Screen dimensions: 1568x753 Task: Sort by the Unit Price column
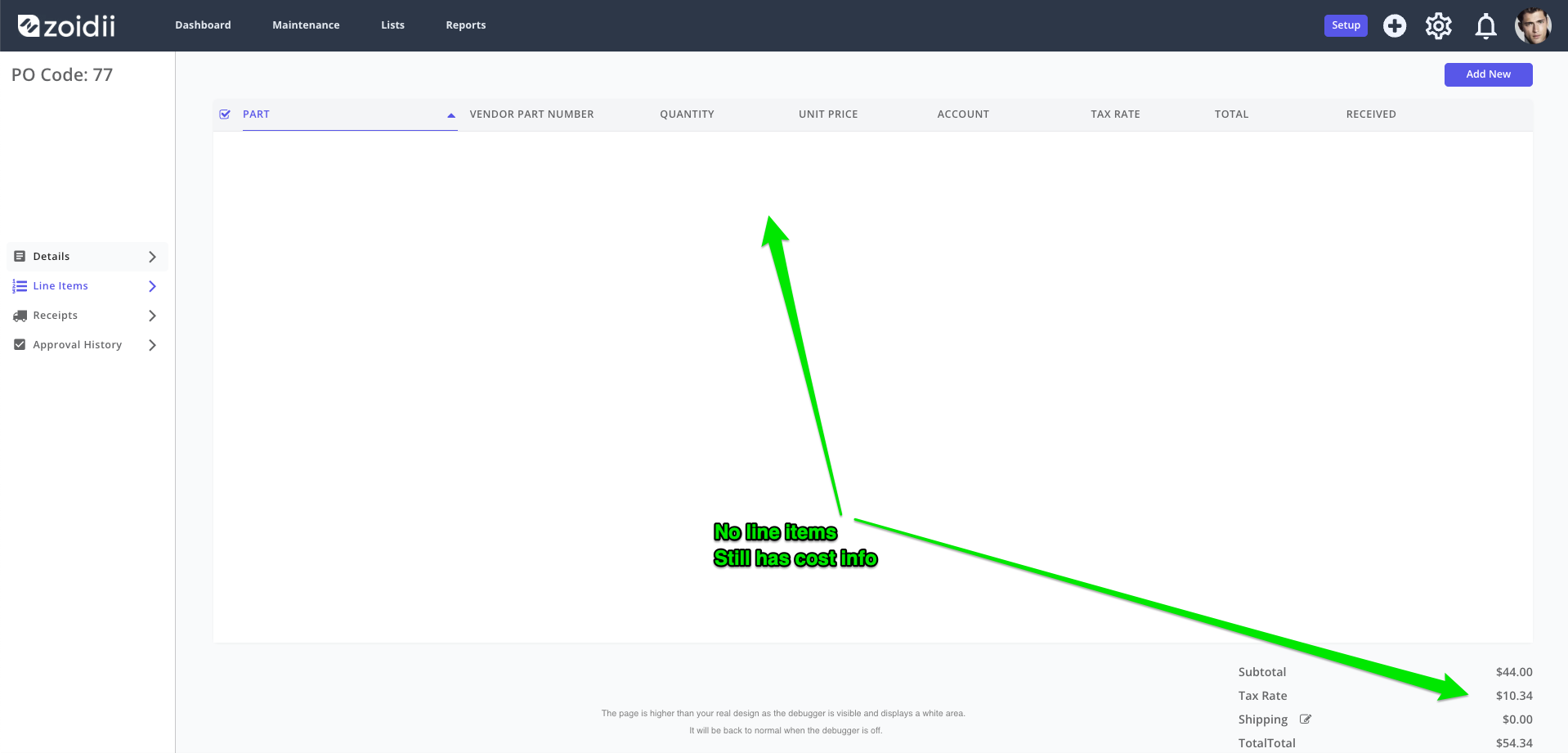pyautogui.click(x=828, y=114)
